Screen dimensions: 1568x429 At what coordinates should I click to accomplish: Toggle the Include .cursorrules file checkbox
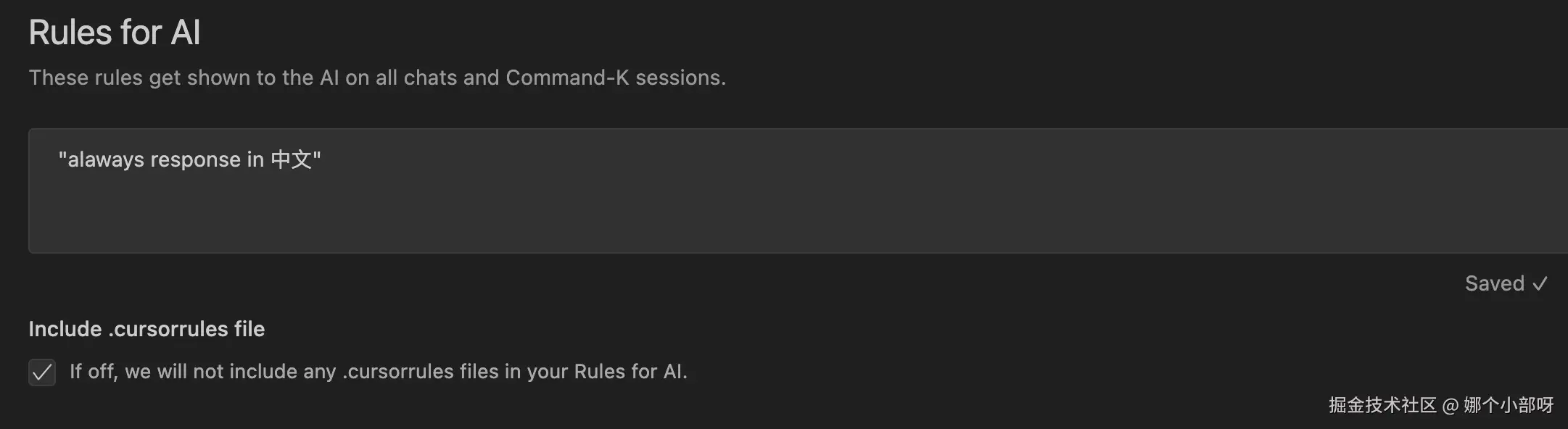(42, 372)
